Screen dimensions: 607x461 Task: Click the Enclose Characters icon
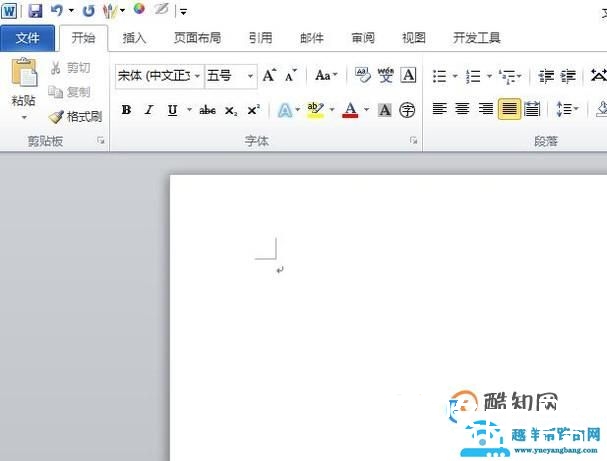407,110
